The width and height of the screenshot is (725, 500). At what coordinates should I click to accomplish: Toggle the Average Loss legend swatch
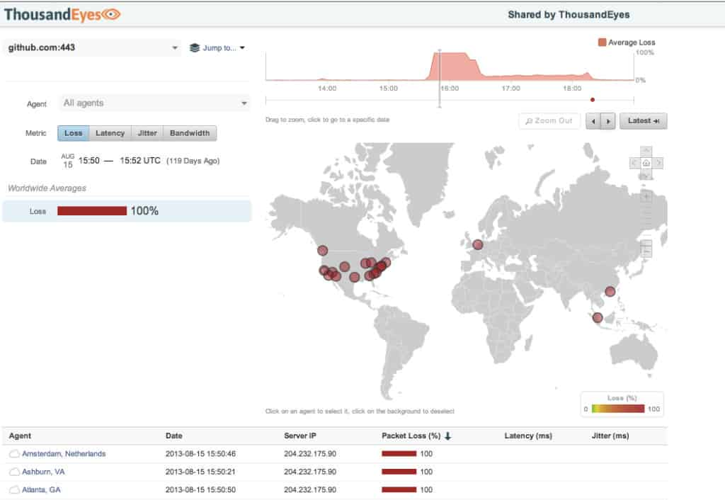click(602, 43)
